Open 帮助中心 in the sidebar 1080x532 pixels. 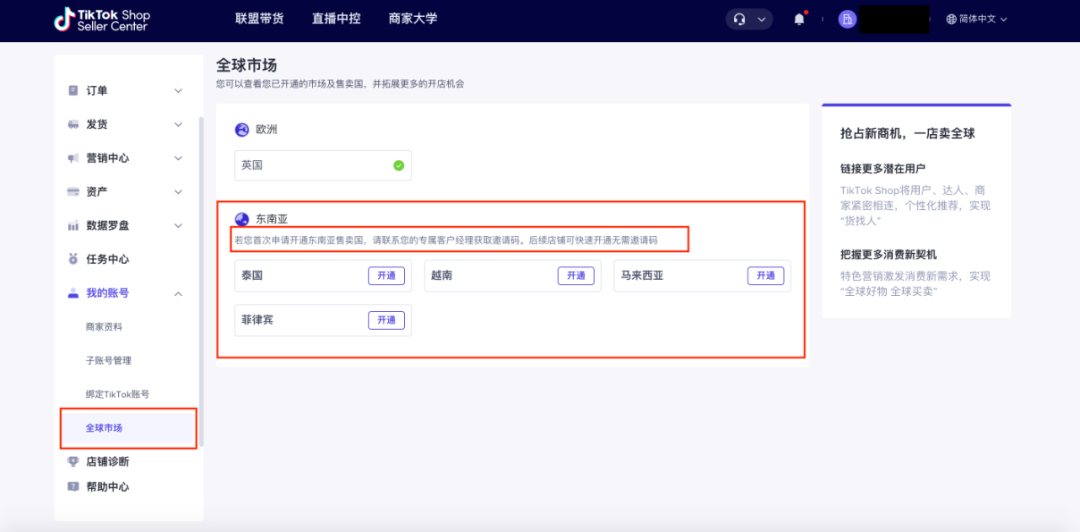pos(107,487)
